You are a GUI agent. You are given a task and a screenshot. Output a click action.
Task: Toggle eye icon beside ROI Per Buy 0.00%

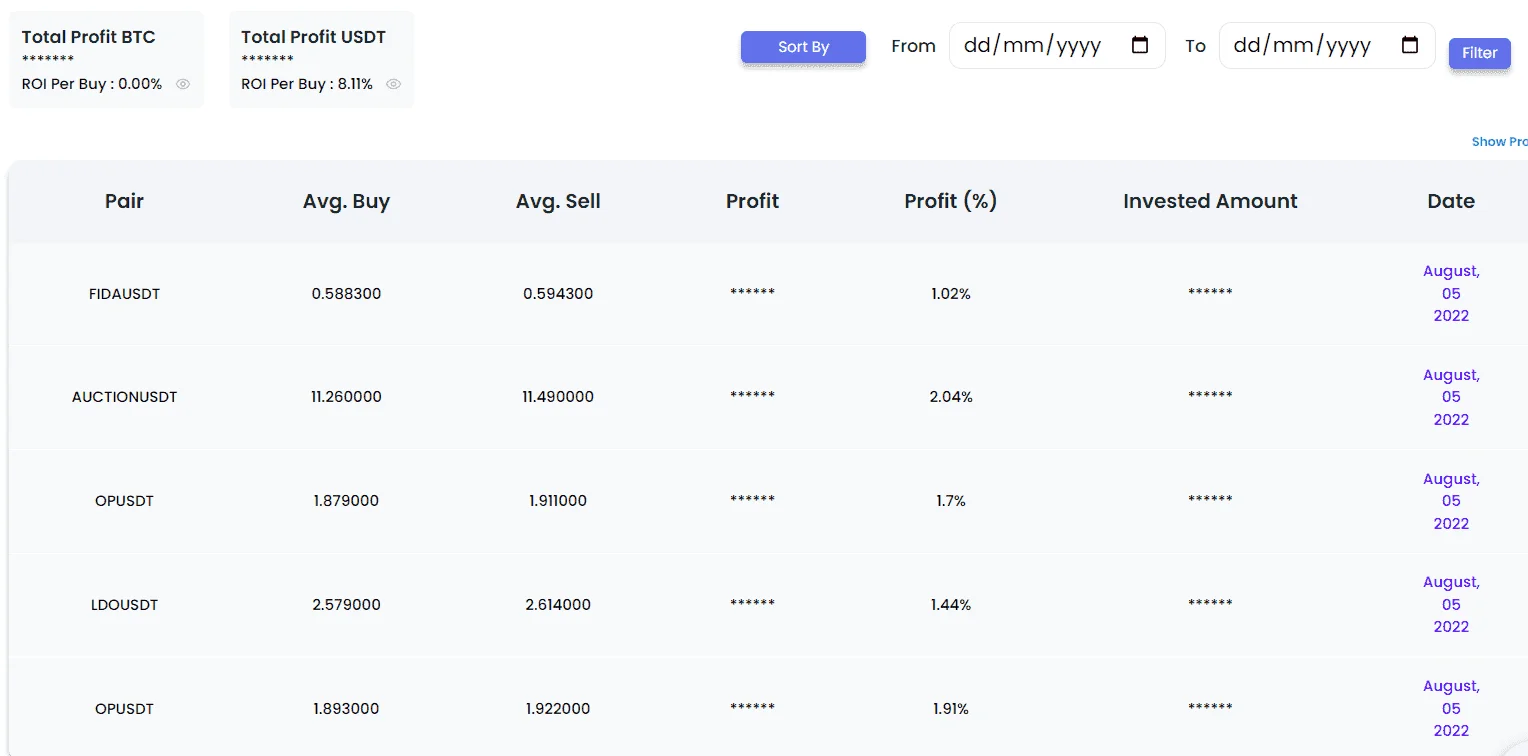coord(183,84)
